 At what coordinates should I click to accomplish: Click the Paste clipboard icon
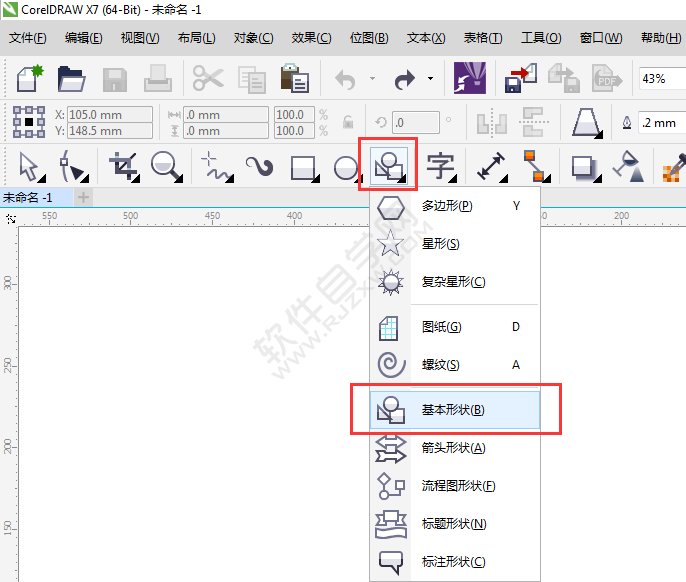tap(295, 78)
